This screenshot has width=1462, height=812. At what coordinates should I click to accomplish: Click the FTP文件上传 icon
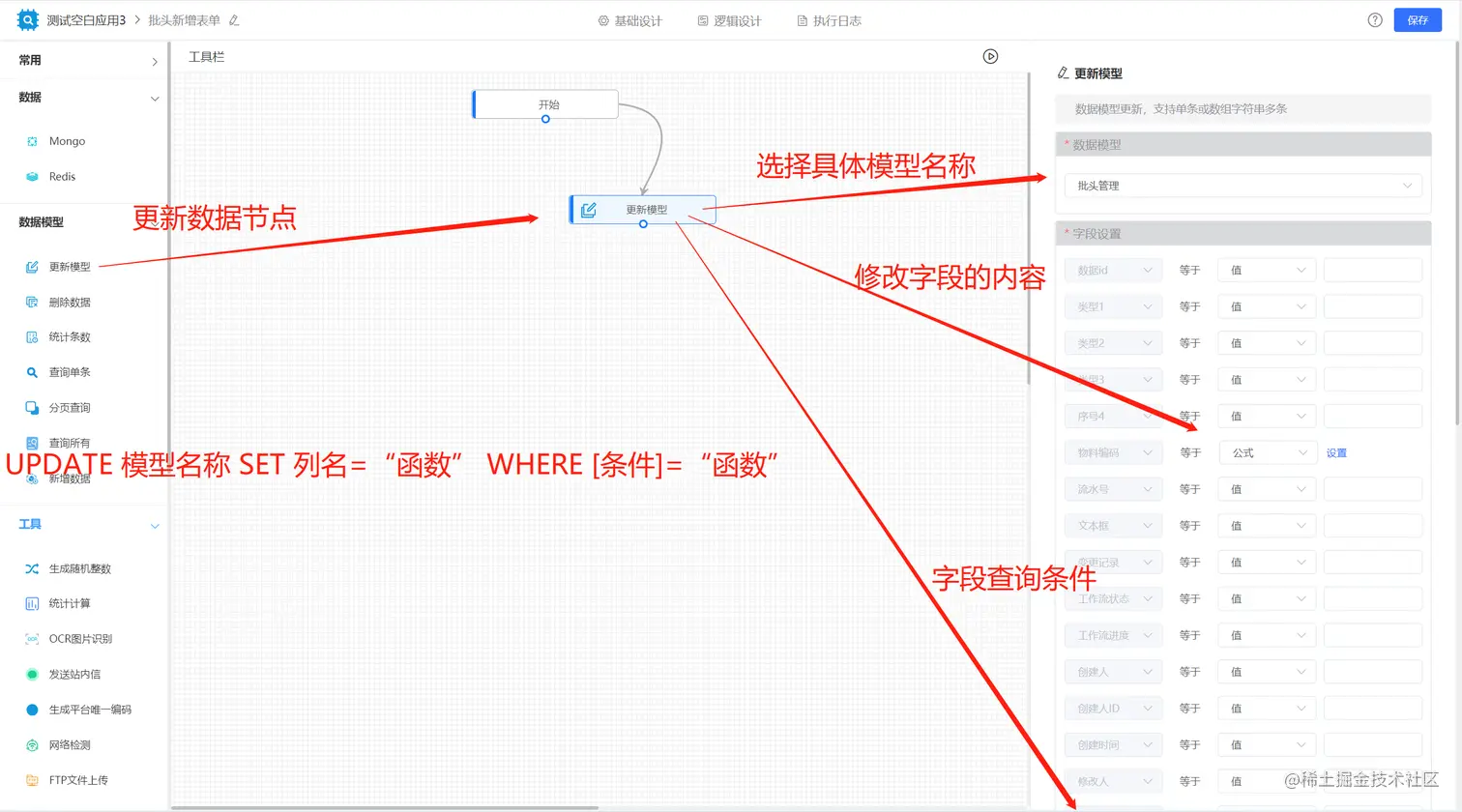32,780
